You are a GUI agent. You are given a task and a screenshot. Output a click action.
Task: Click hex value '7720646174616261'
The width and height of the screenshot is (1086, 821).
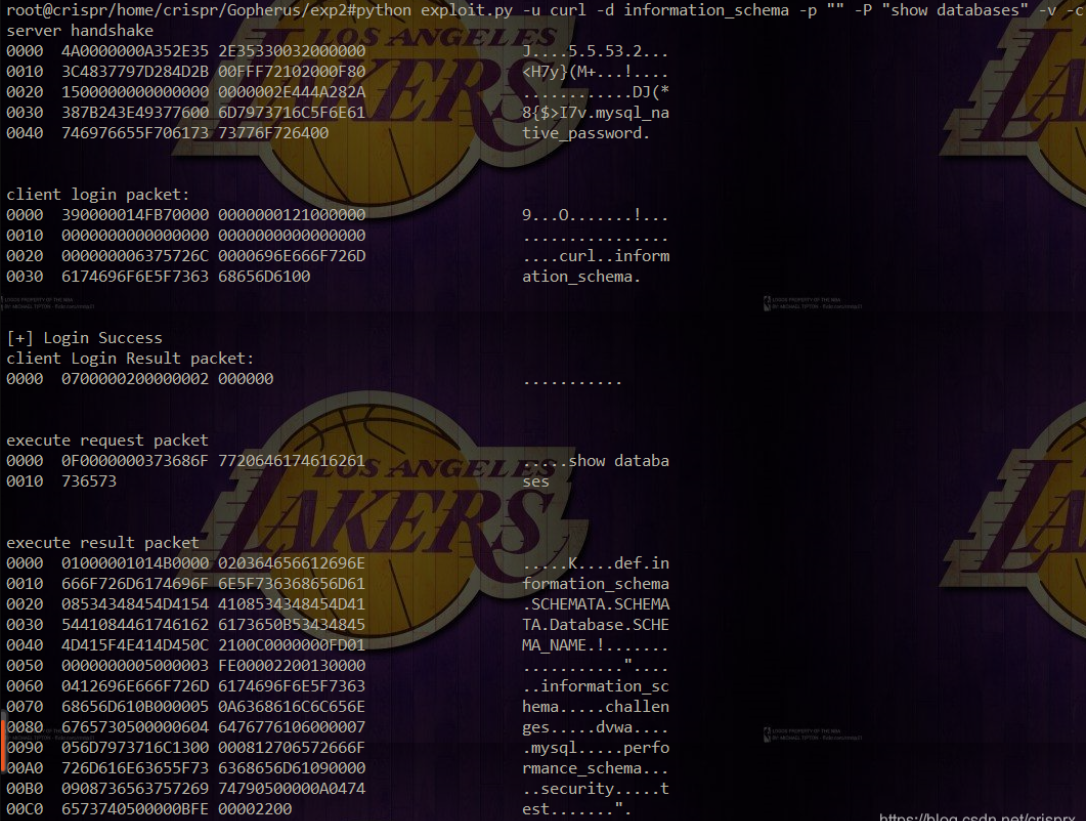tap(292, 461)
